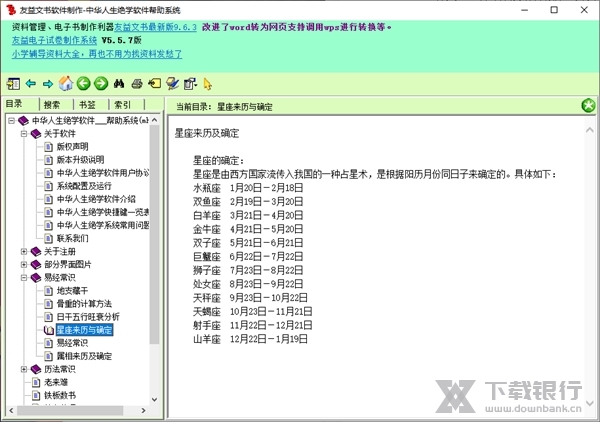Click content pane scroll up arrow
The image size is (600, 422).
(590, 130)
